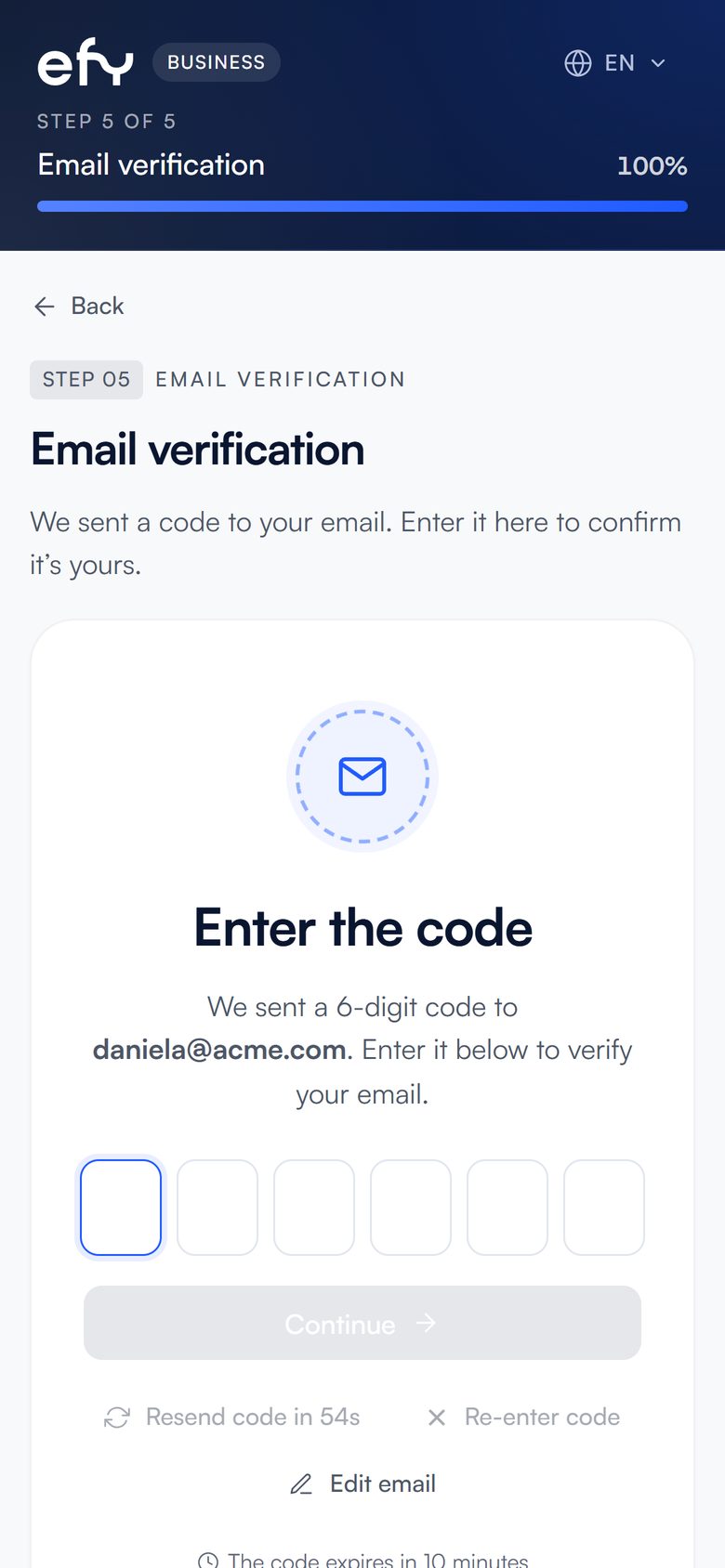The height and width of the screenshot is (1568, 725).
Task: Focus the first code digit box
Action: point(121,1208)
